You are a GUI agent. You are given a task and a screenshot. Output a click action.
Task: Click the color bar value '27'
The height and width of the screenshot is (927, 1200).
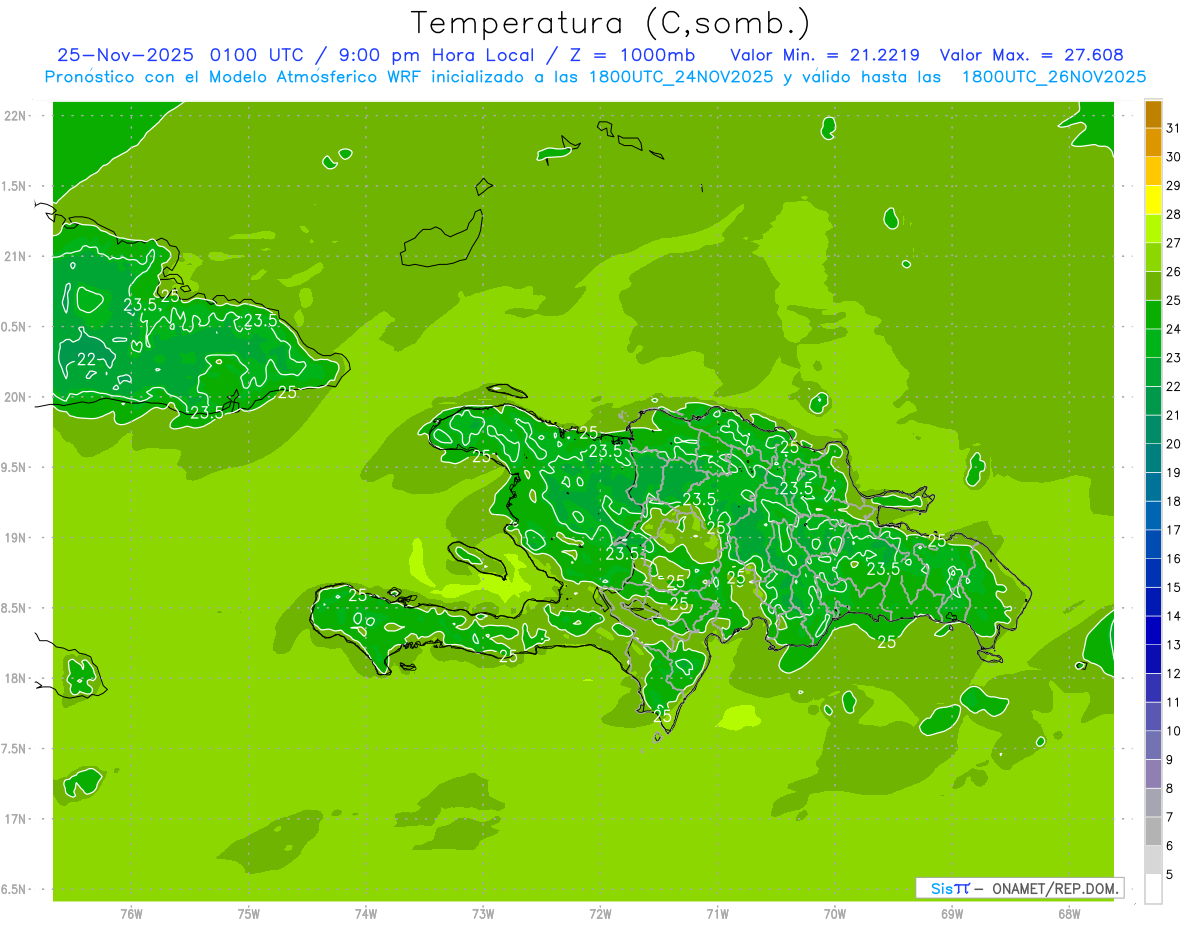pos(1174,243)
